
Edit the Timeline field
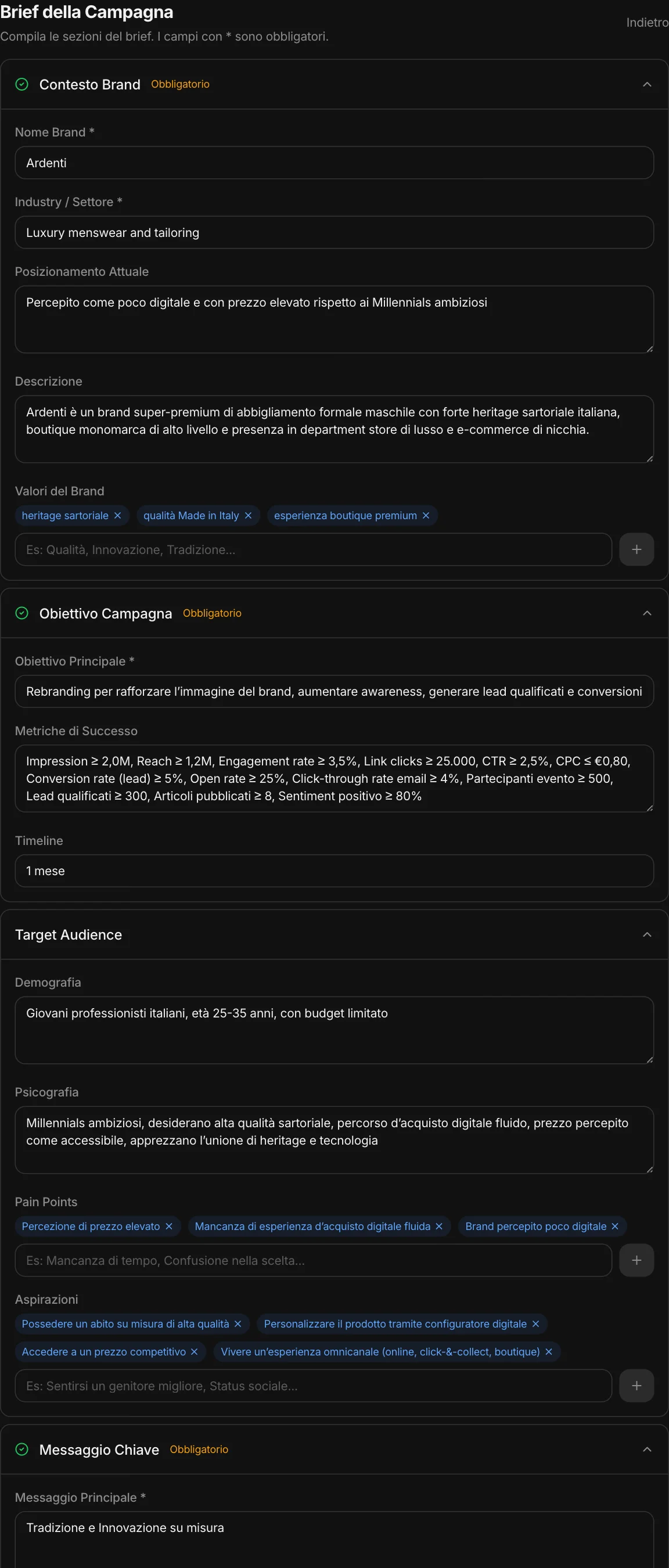(334, 871)
